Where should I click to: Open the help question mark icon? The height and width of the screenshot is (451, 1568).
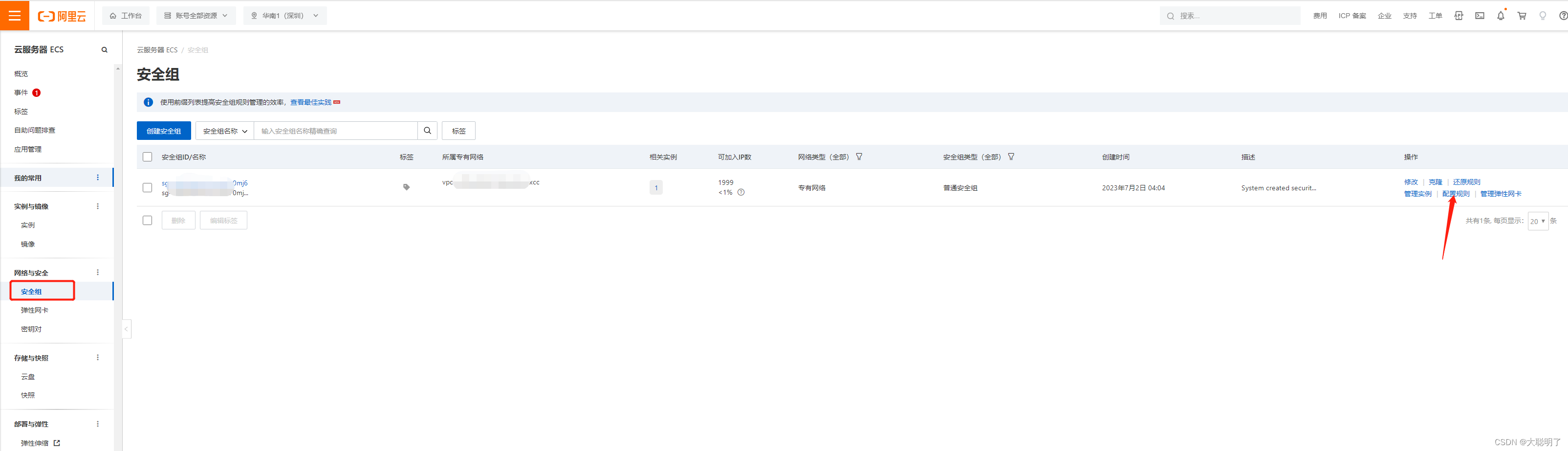point(1563,16)
